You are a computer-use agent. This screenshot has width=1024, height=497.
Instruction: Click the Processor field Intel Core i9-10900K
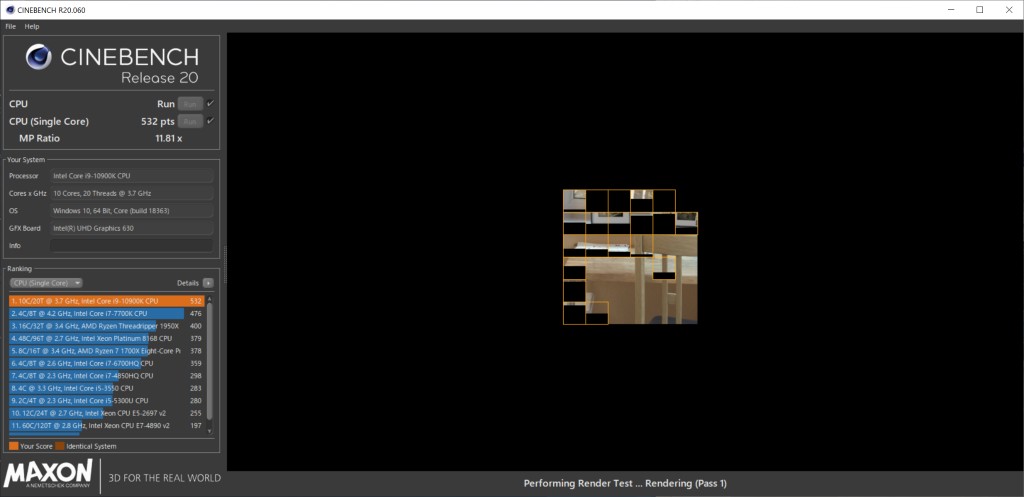coord(131,176)
